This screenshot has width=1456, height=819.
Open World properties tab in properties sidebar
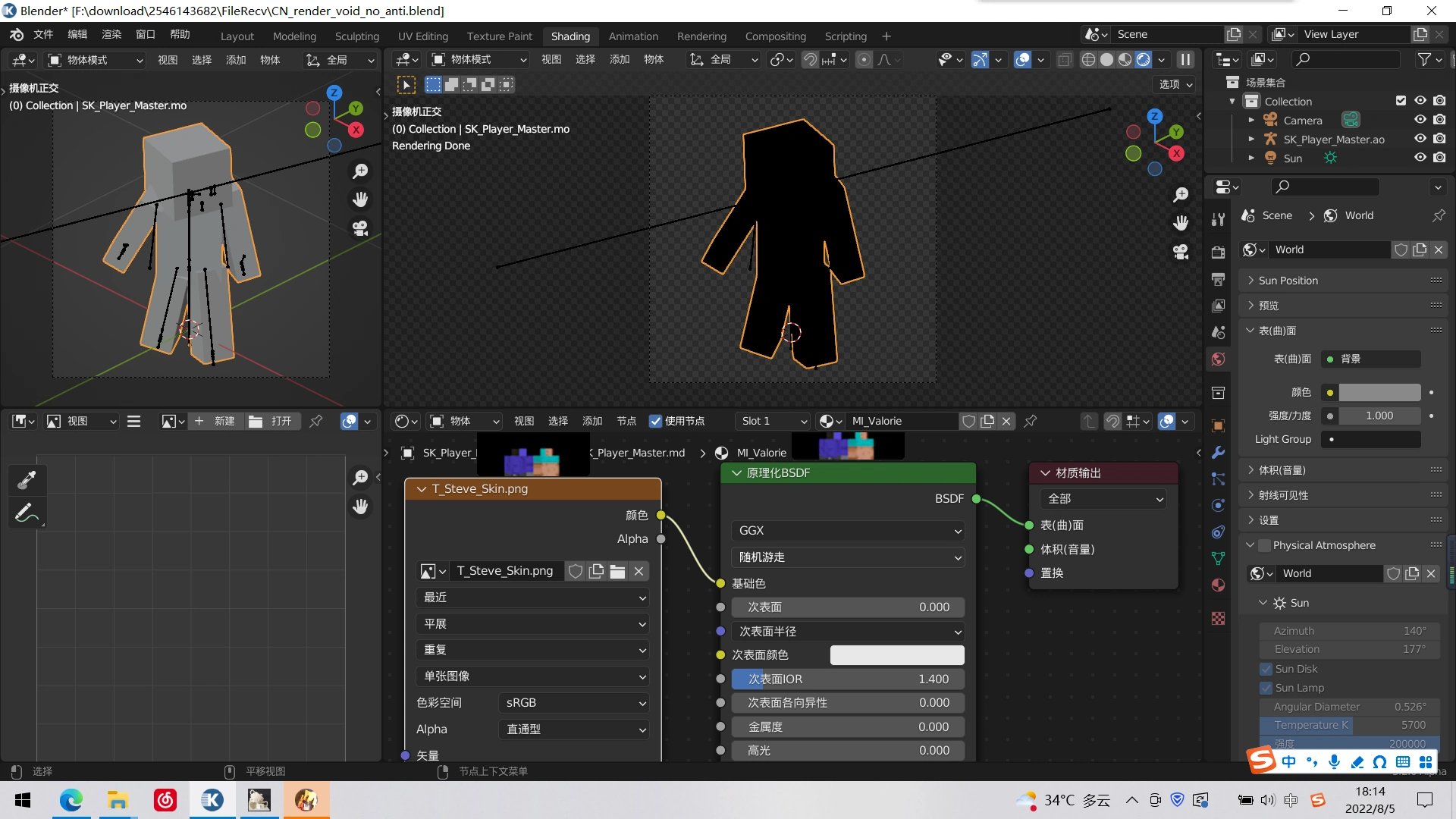(1219, 359)
